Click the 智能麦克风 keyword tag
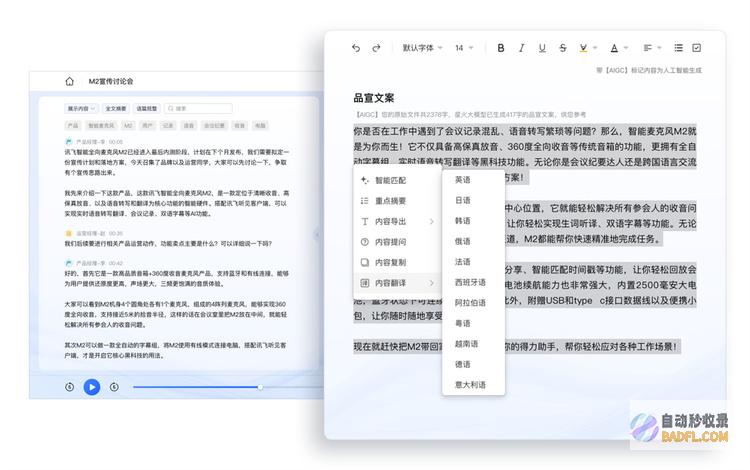This screenshot has height=470, width=750. pos(101,126)
